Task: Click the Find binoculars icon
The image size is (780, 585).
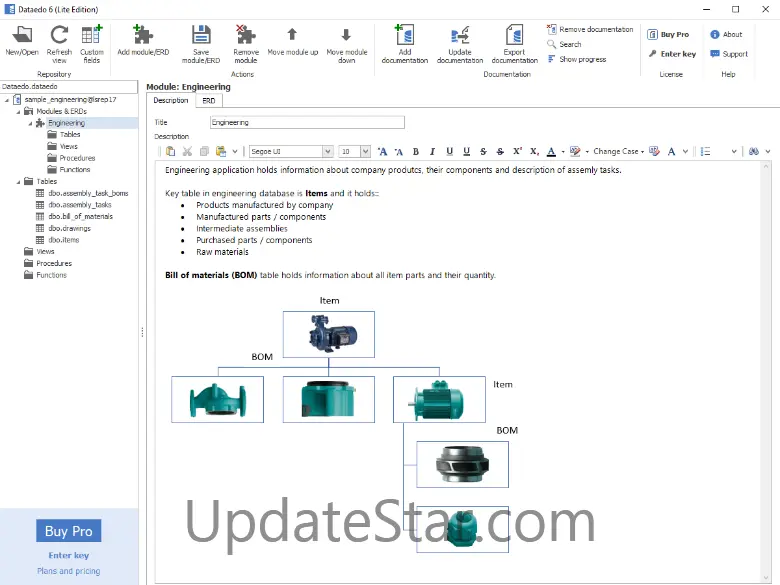Action: (x=754, y=151)
